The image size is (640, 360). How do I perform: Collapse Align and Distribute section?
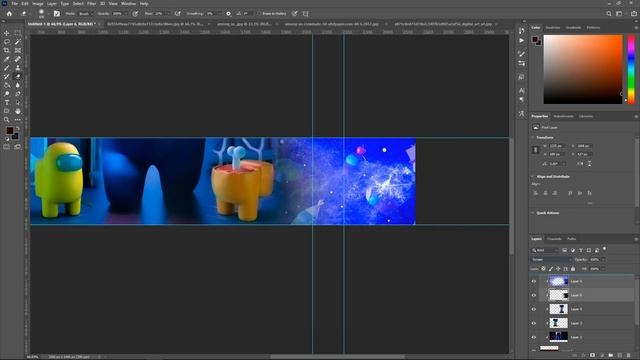point(532,176)
